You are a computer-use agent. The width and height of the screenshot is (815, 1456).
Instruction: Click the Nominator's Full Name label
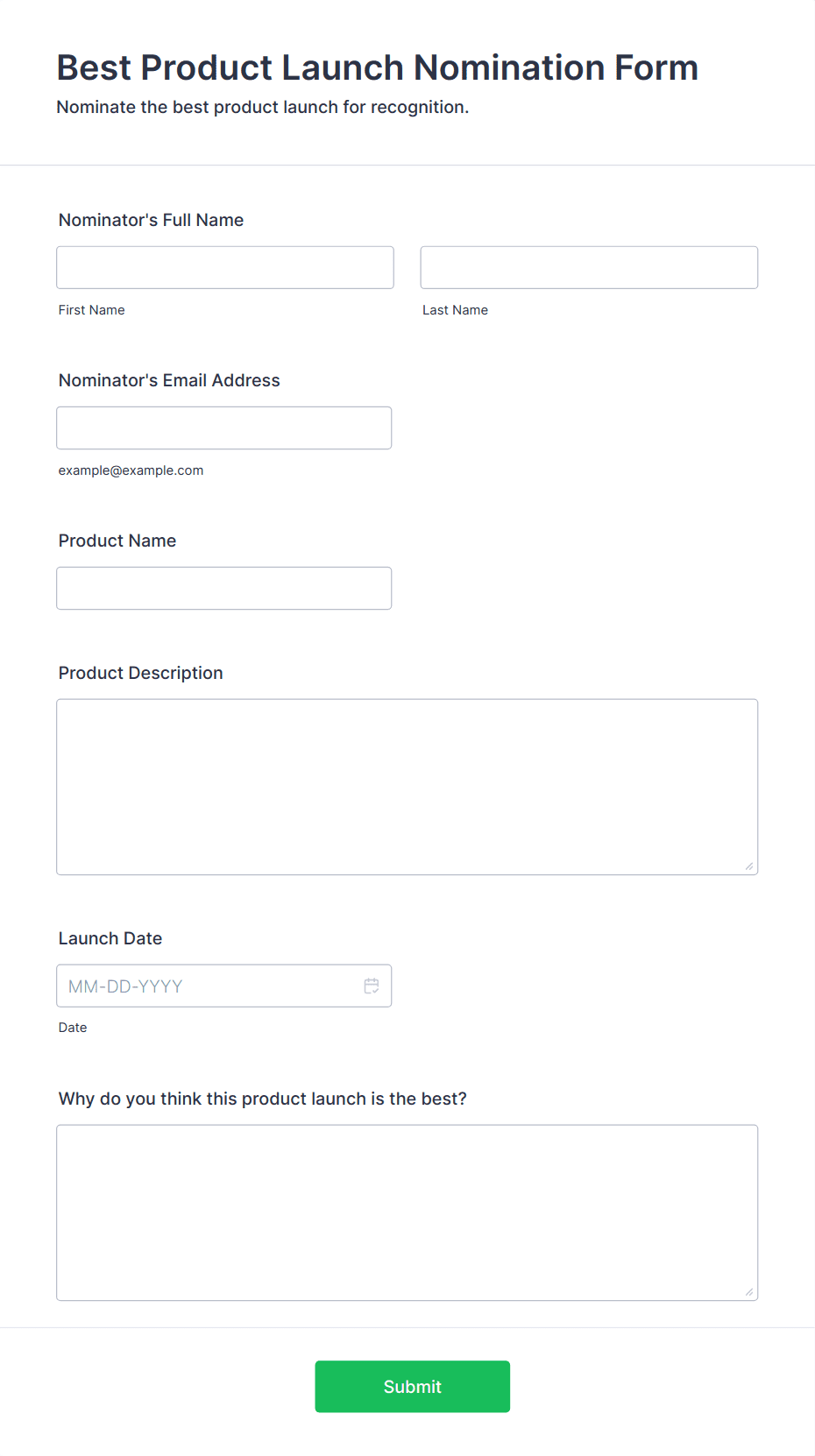point(151,220)
